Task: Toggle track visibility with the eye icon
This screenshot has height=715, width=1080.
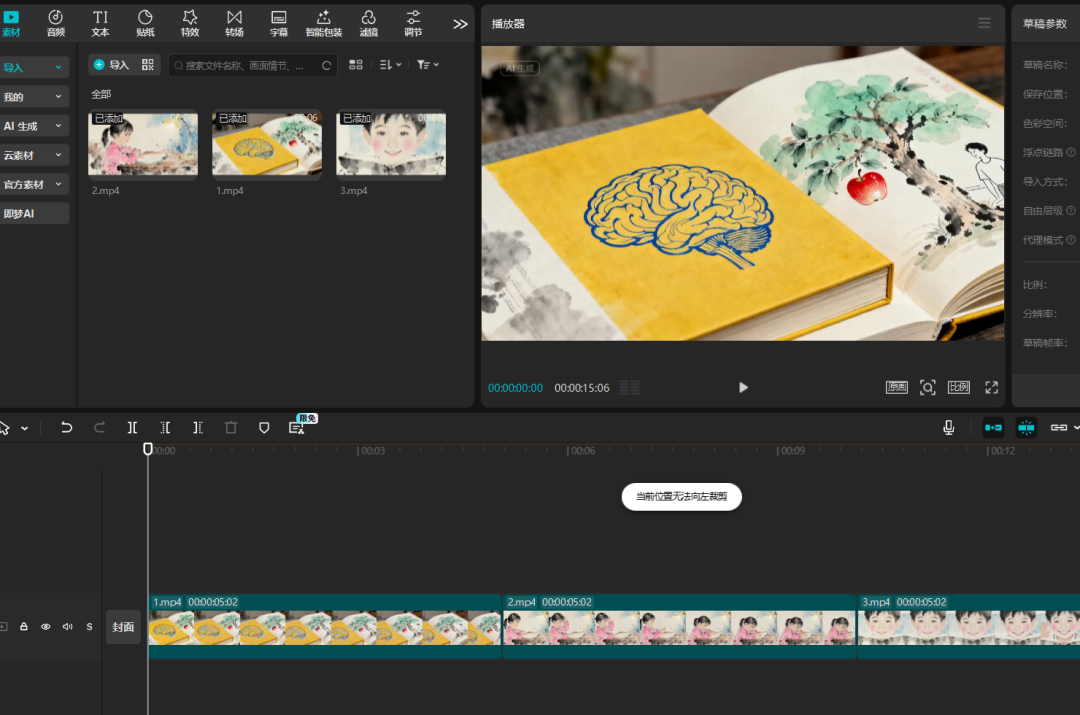Action: [x=45, y=627]
